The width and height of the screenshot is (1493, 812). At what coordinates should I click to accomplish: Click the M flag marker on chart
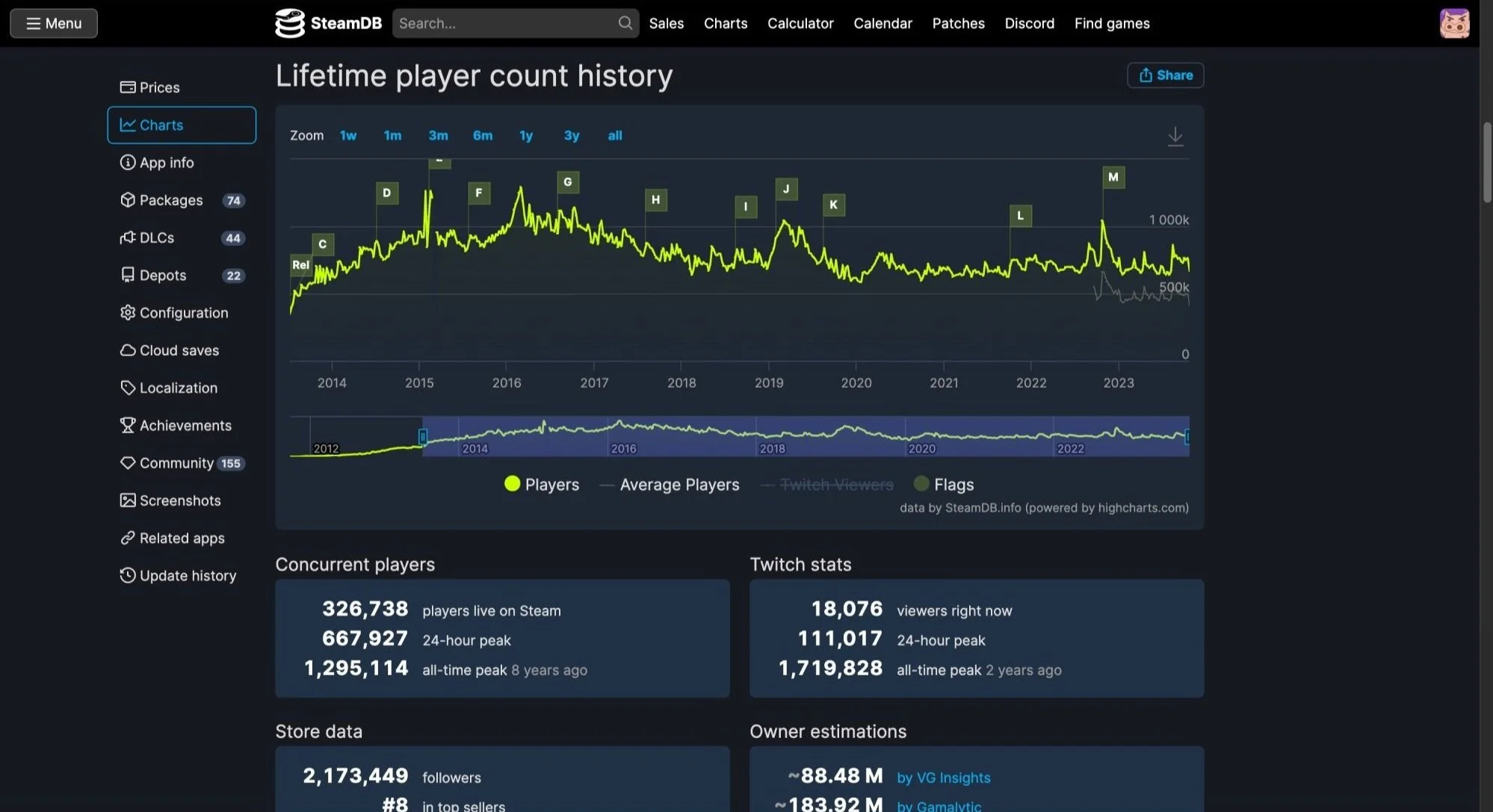[1113, 177]
